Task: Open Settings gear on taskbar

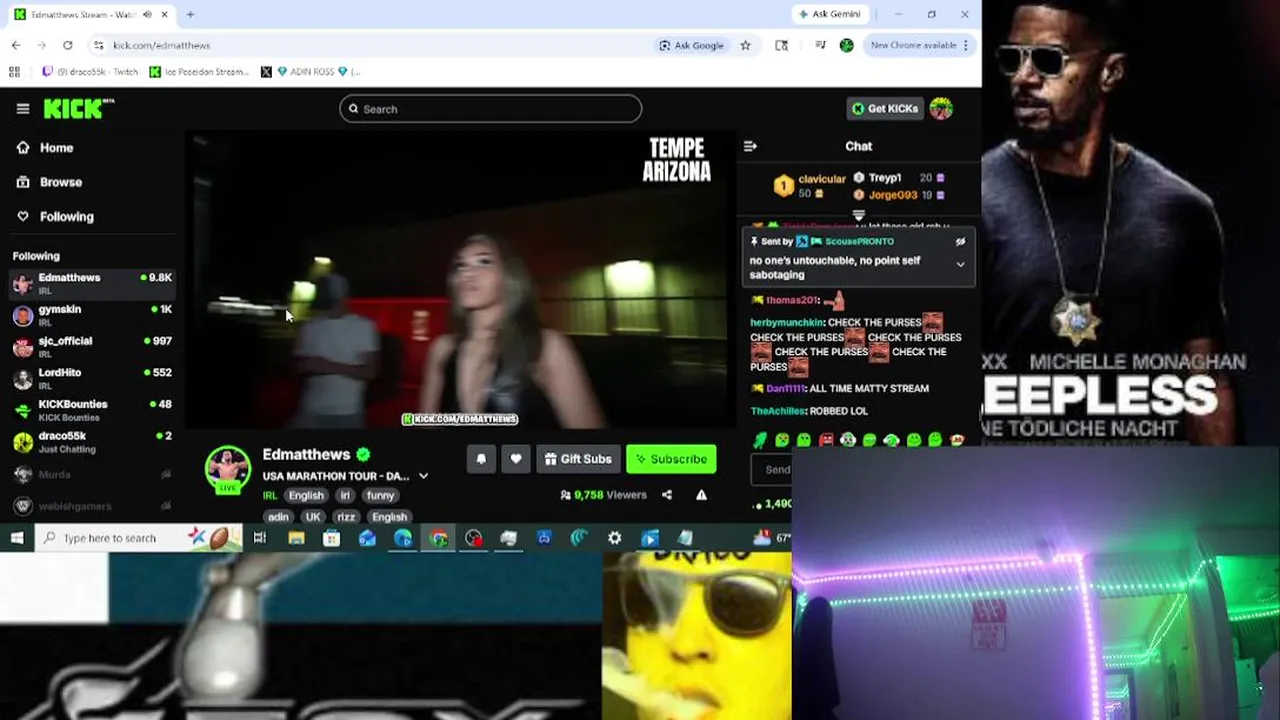Action: (x=614, y=538)
